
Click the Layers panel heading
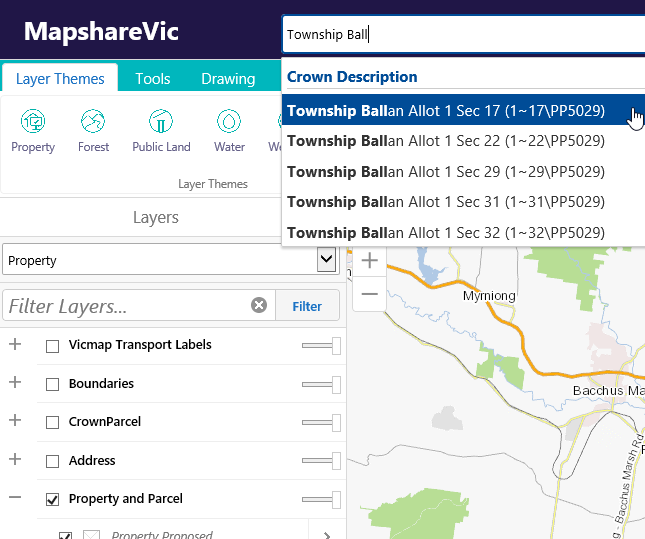[x=155, y=217]
